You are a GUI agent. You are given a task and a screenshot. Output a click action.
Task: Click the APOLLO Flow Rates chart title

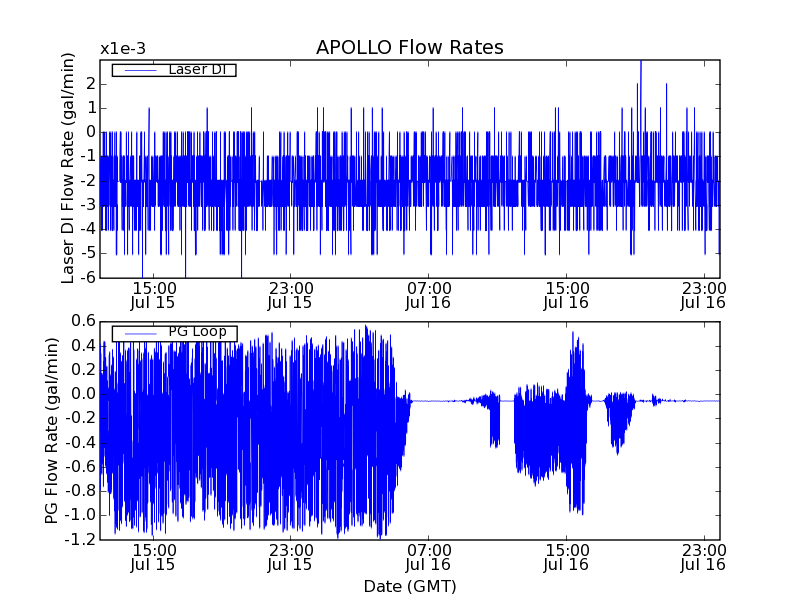[x=409, y=47]
